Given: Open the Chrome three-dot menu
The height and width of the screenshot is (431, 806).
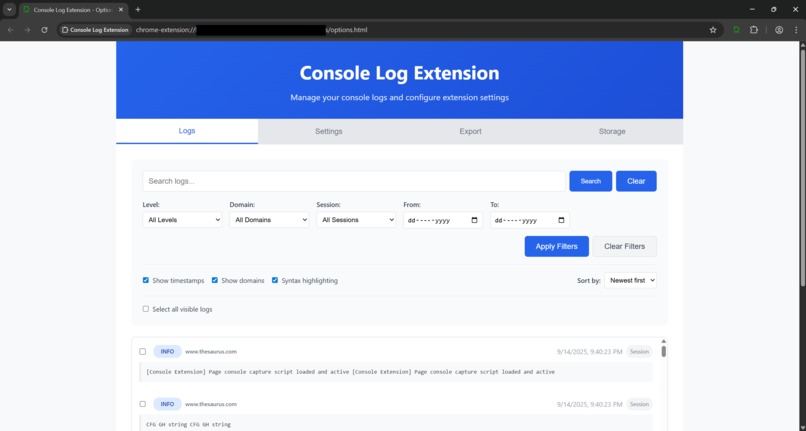Looking at the screenshot, I should (796, 30).
